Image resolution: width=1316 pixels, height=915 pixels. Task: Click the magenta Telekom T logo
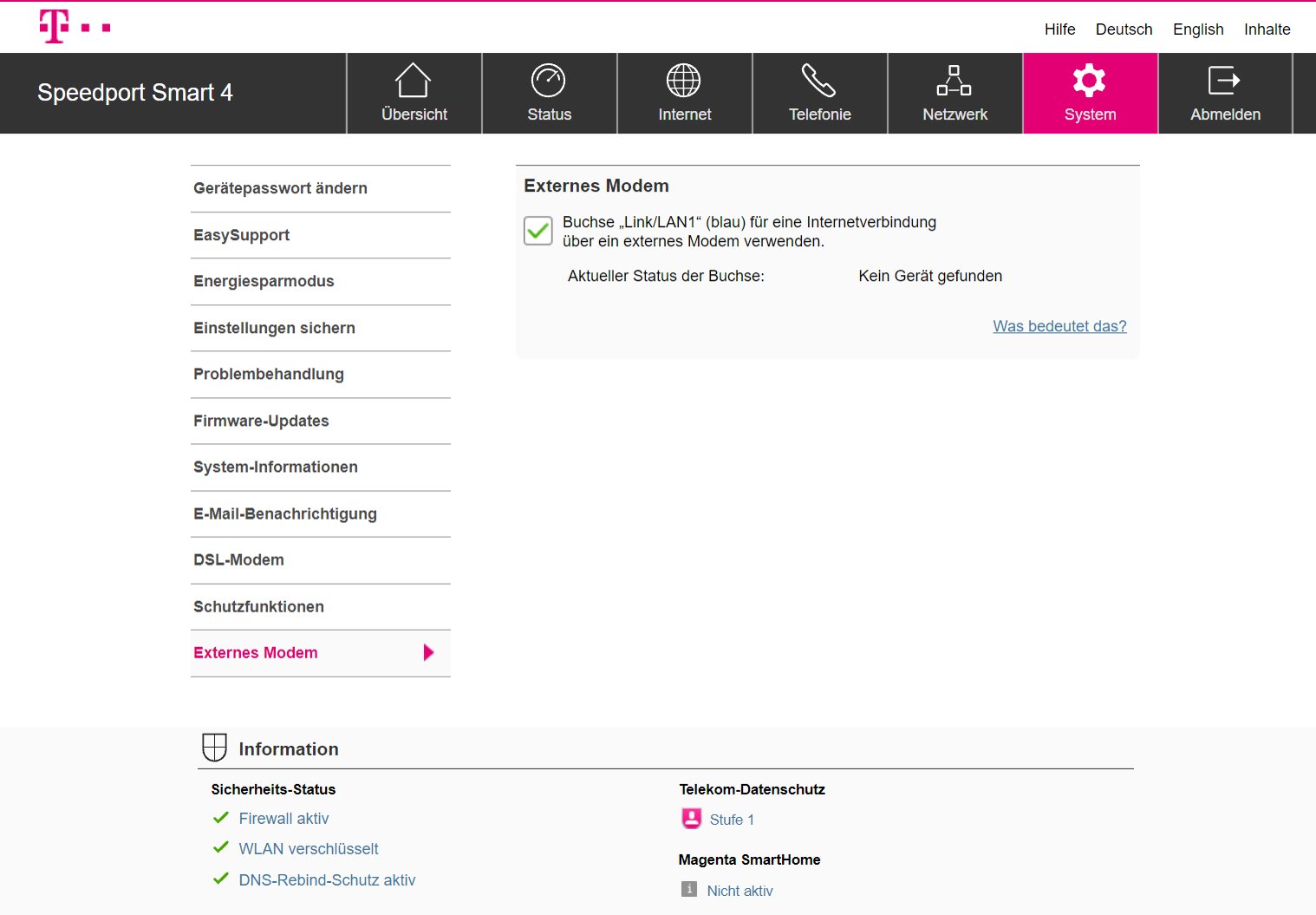click(55, 26)
